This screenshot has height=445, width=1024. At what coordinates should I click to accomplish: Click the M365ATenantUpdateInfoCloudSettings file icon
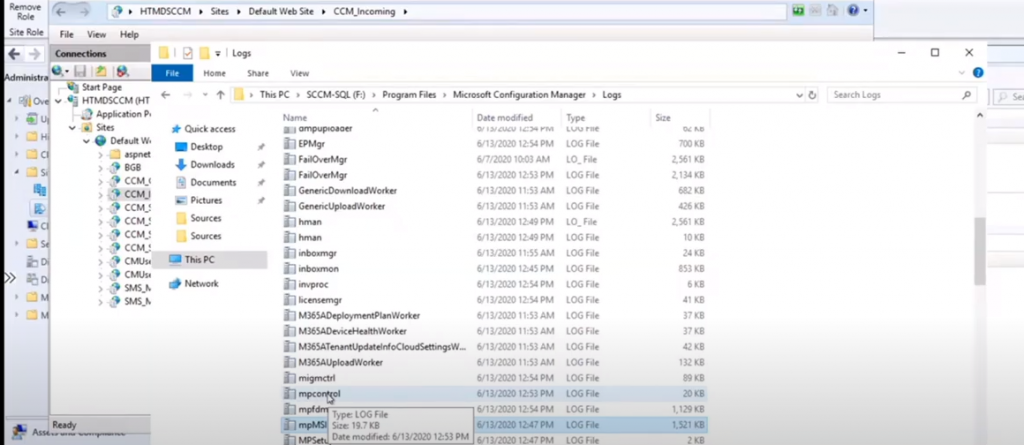point(289,346)
